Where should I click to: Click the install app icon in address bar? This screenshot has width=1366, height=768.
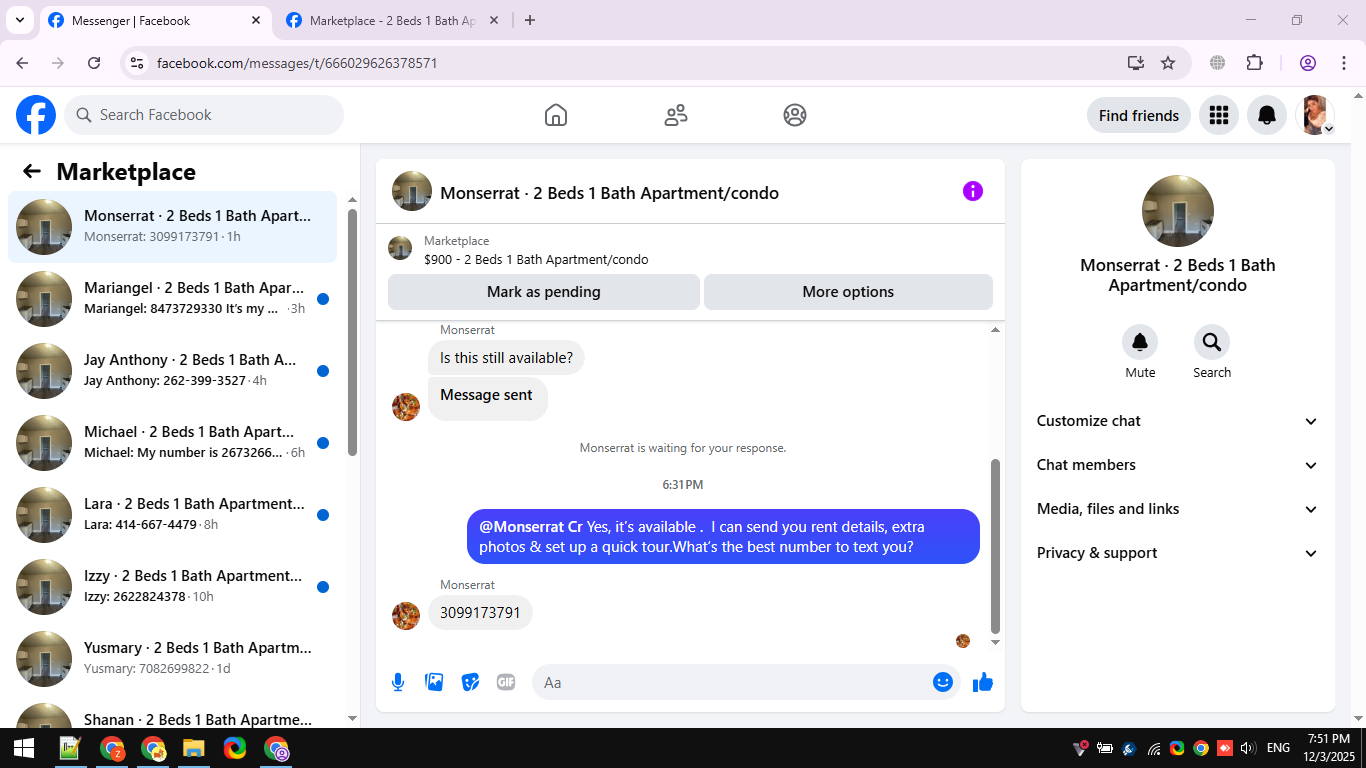tap(1136, 63)
